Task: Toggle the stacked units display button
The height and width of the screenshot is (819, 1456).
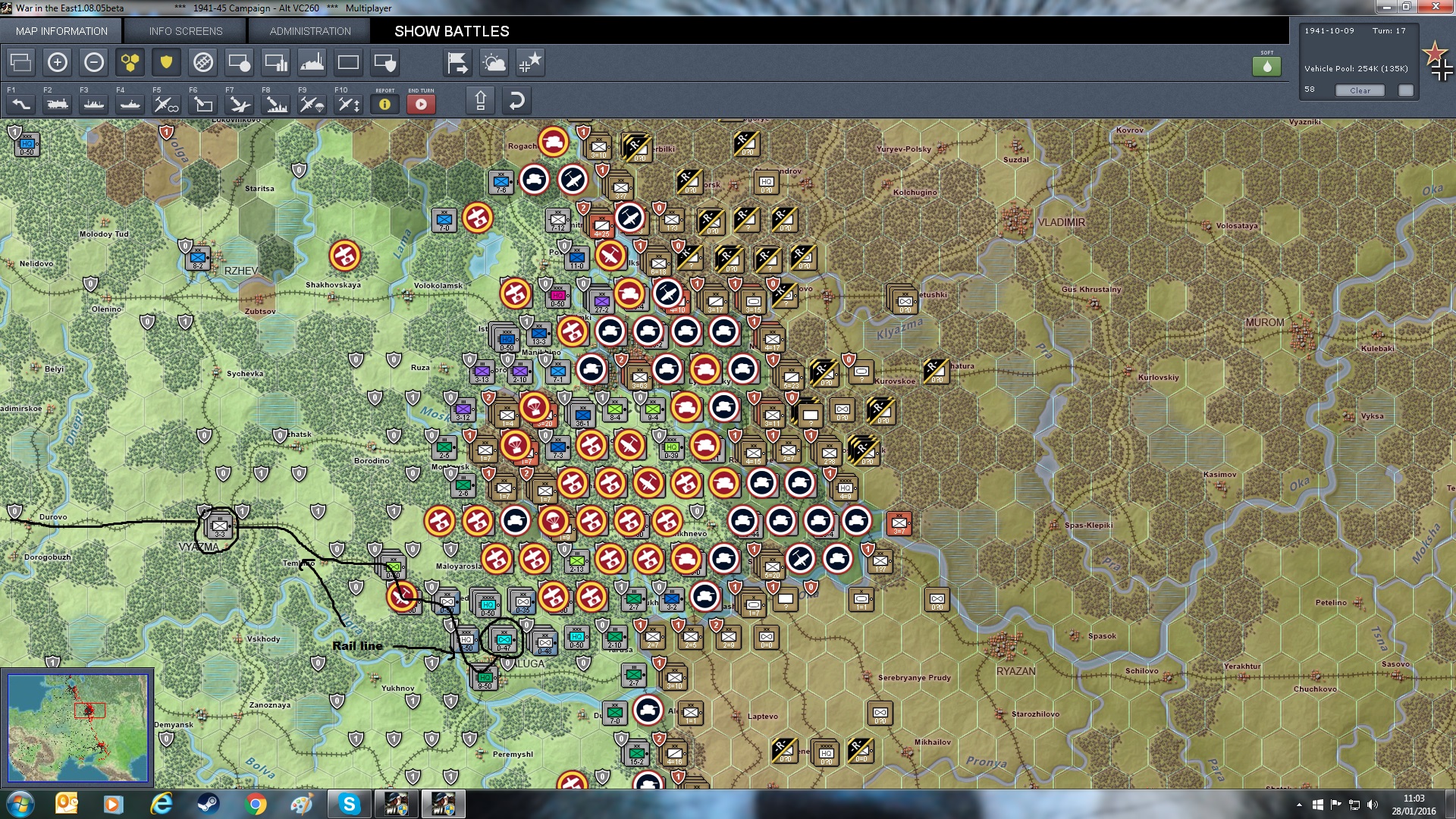Action: coord(20,62)
